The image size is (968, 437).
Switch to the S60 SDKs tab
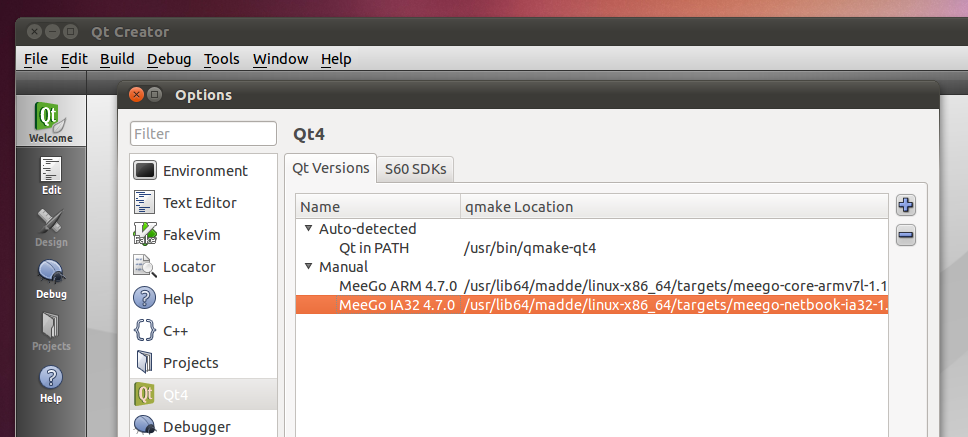[415, 169]
